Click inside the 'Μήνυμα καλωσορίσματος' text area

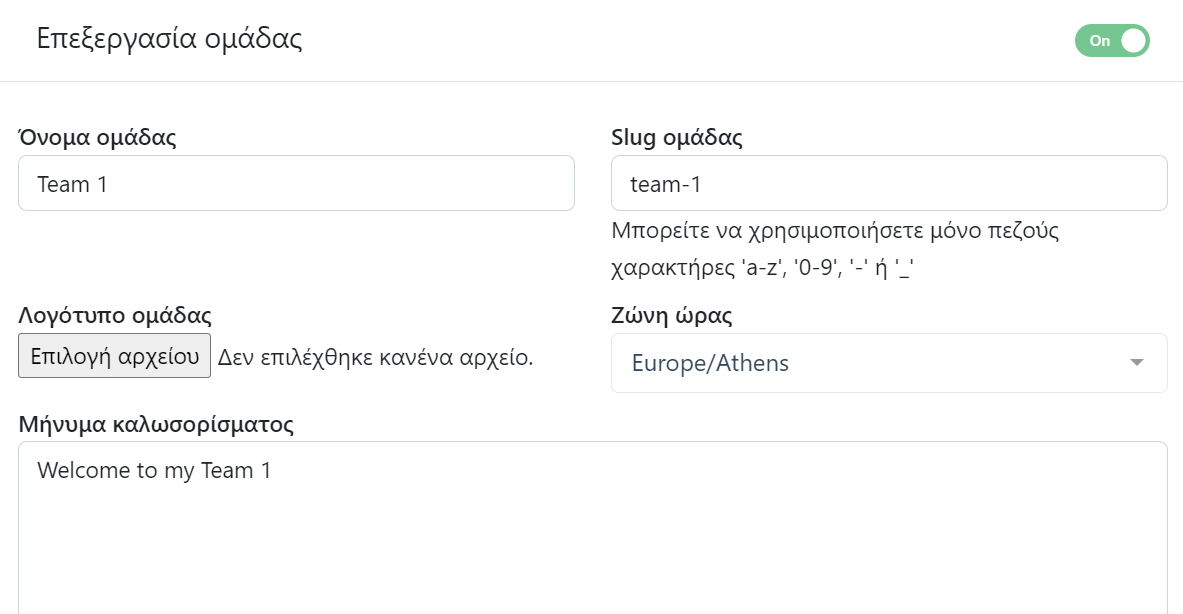(x=592, y=540)
